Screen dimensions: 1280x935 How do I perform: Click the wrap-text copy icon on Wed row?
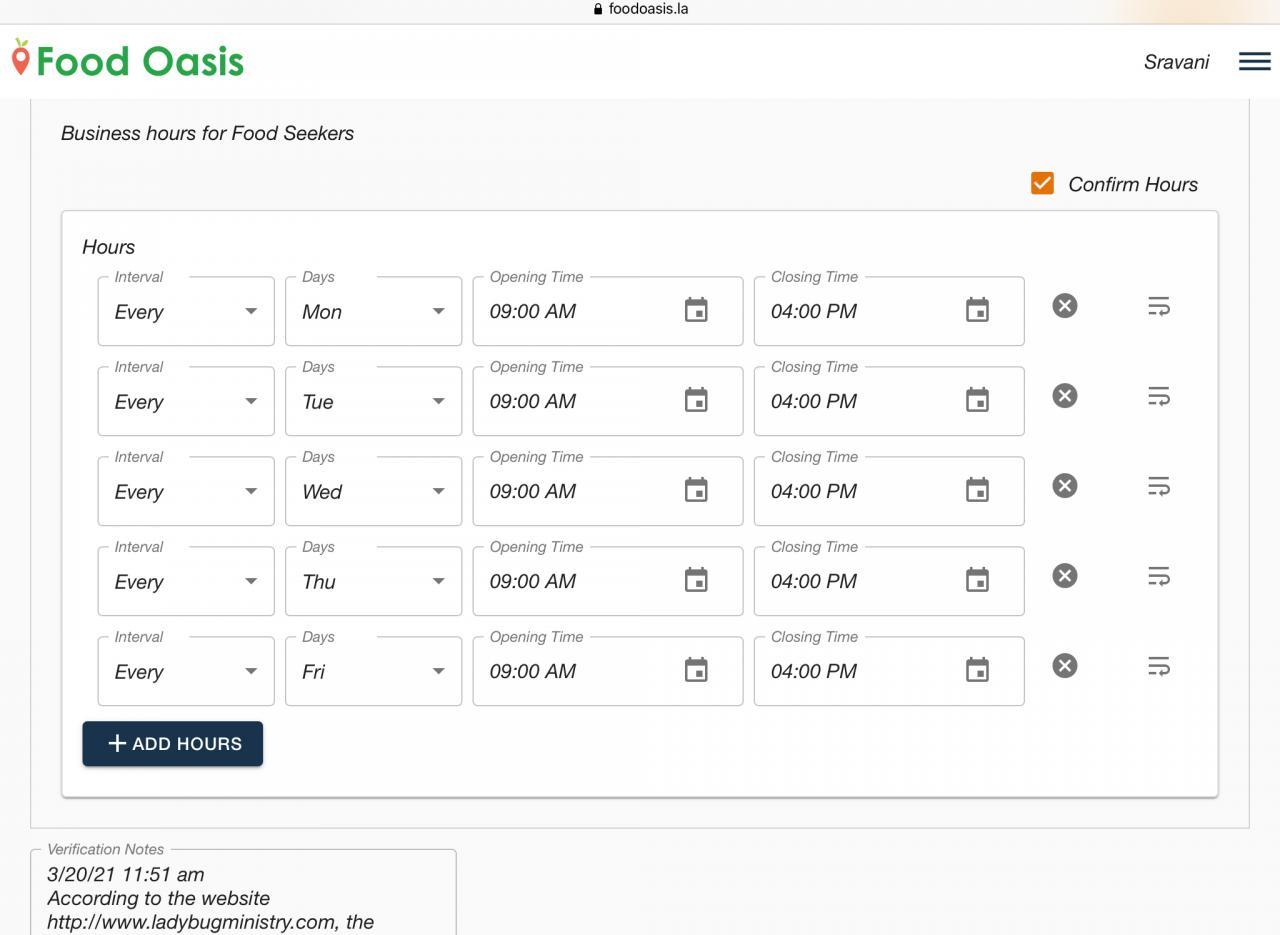(x=1158, y=486)
